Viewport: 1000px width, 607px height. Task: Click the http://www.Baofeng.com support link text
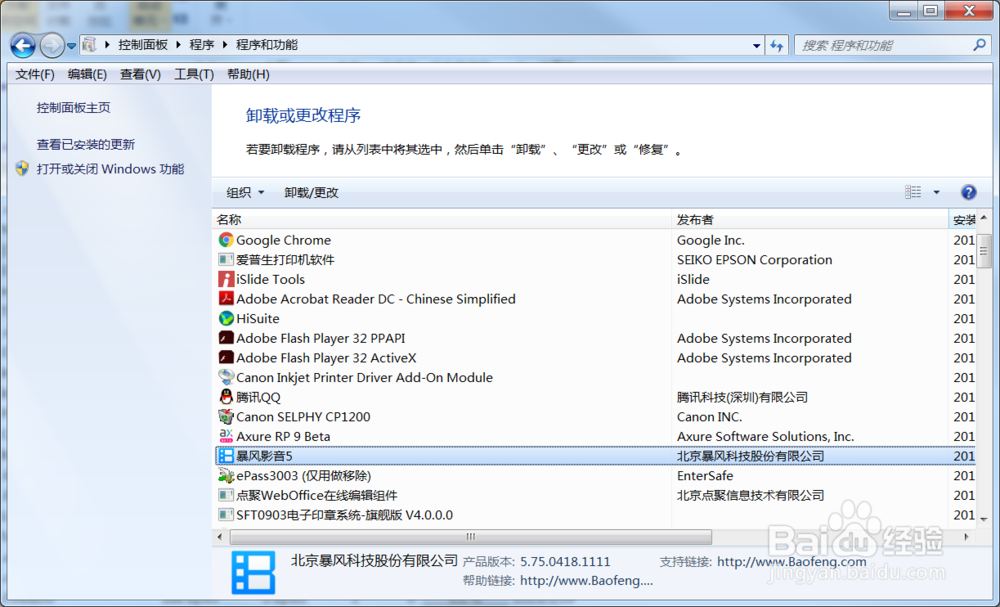791,562
